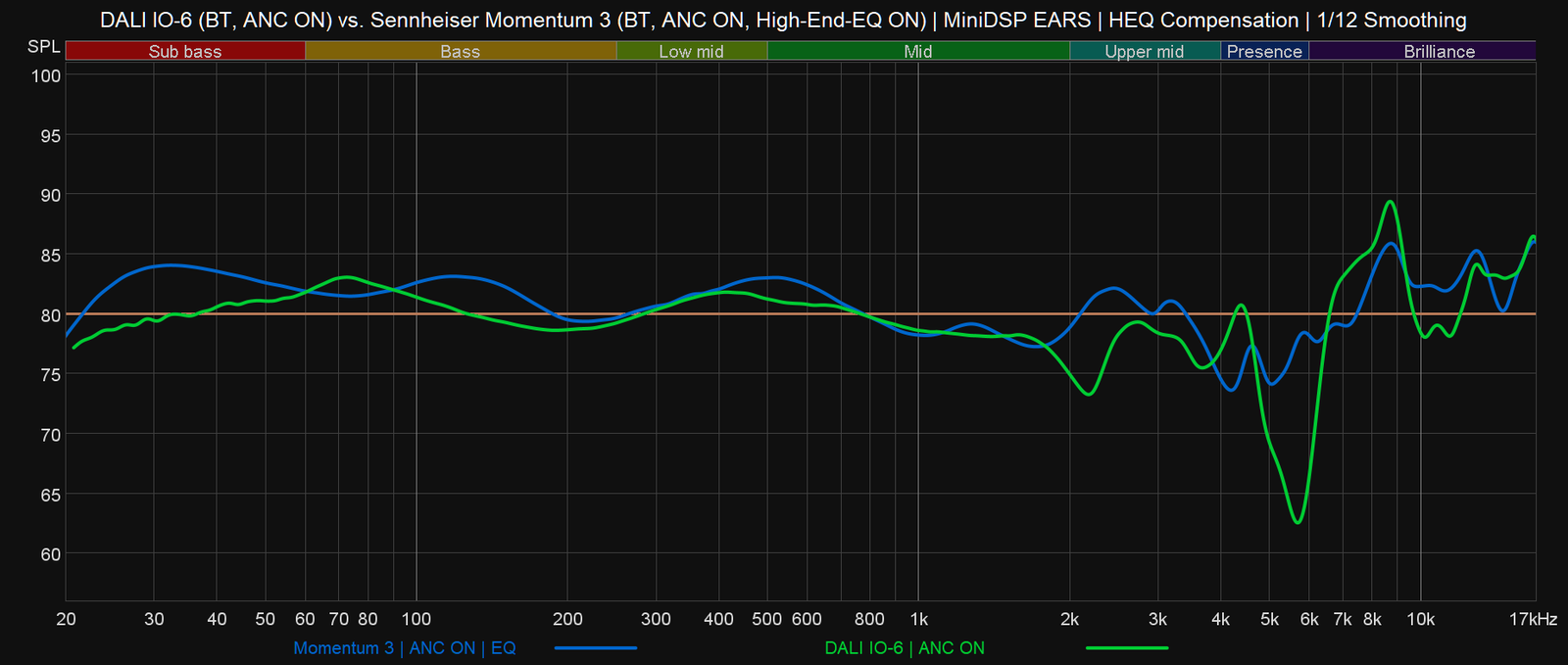1568x665 pixels.
Task: Click the 60 label on the SPL axis
Action: coord(50,554)
